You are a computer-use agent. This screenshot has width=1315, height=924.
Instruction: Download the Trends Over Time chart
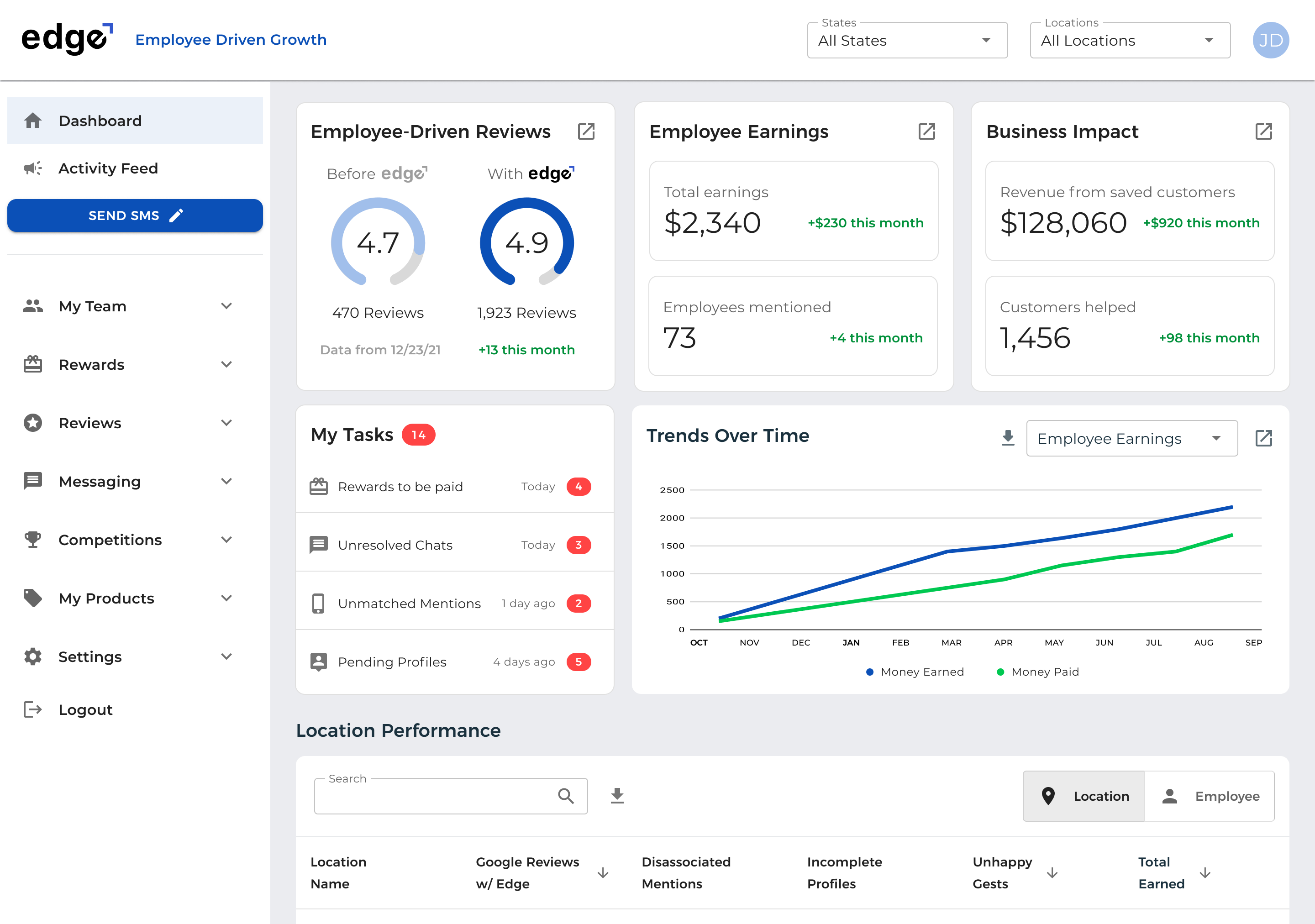click(1008, 439)
